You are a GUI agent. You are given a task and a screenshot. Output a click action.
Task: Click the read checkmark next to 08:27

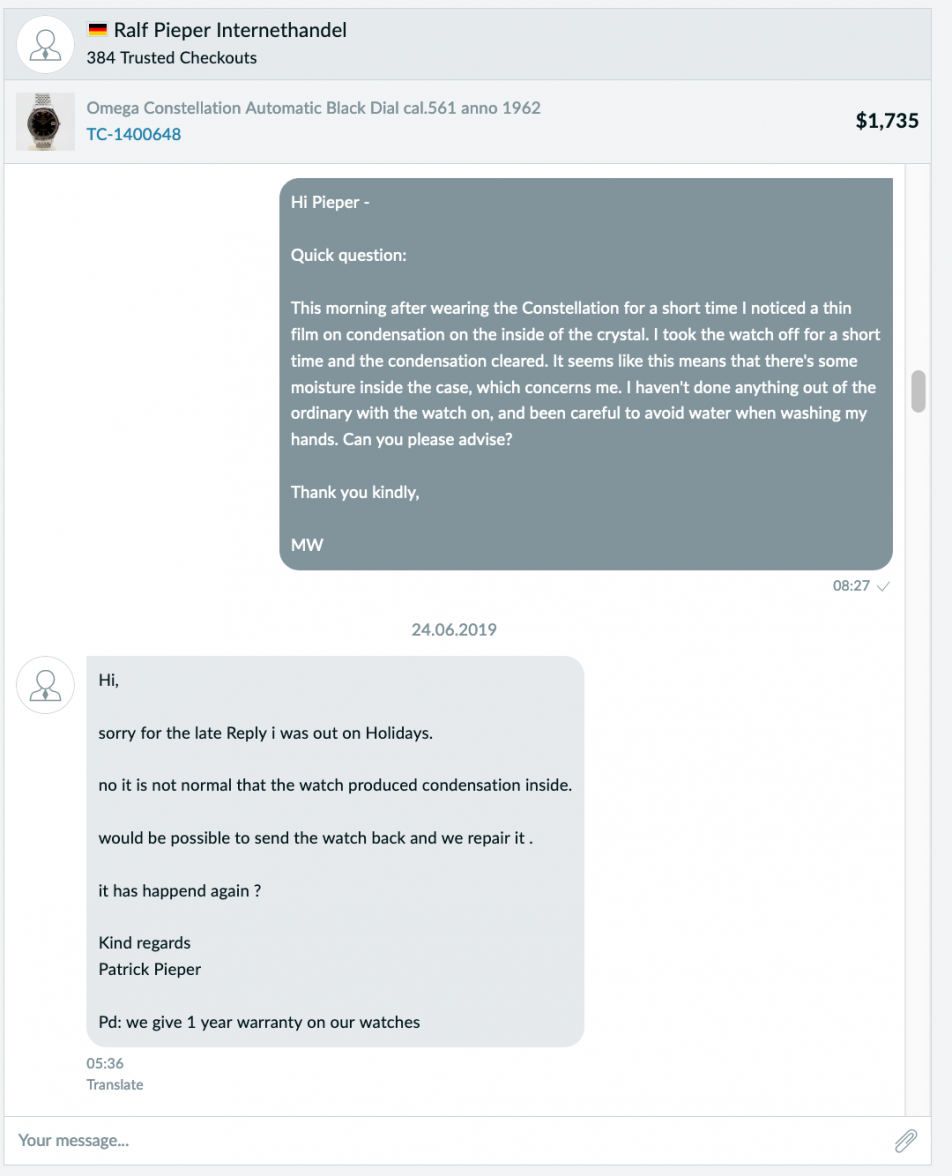coord(883,586)
